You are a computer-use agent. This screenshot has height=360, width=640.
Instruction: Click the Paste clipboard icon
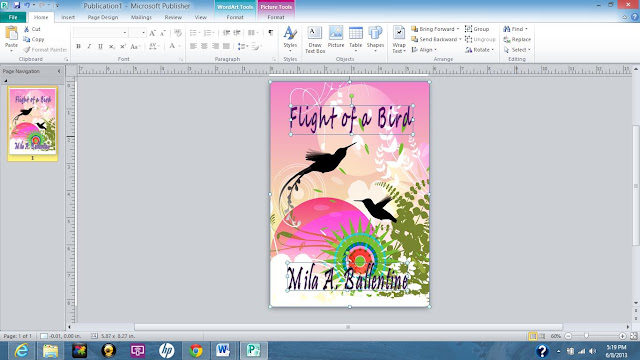click(x=11, y=39)
